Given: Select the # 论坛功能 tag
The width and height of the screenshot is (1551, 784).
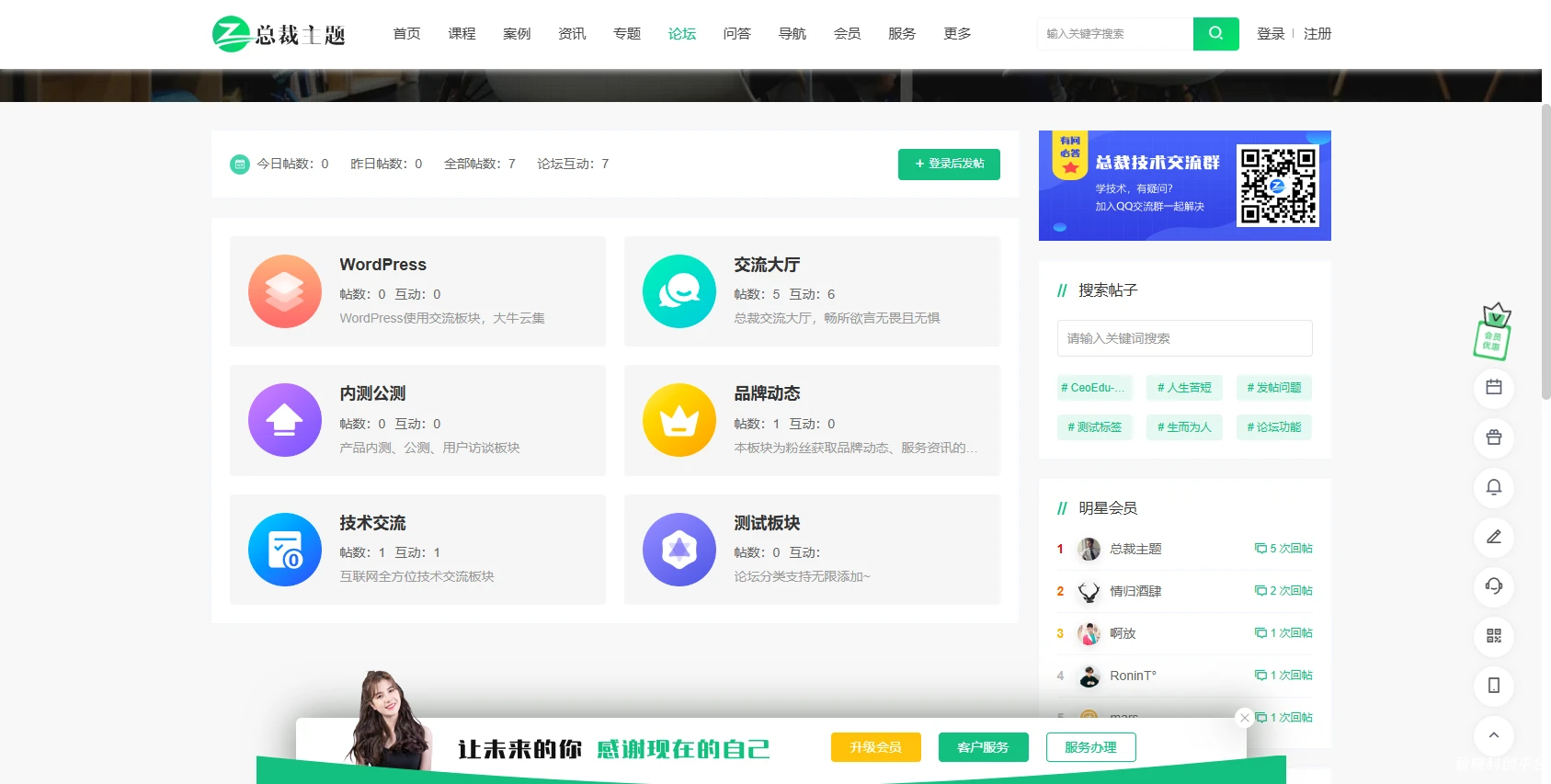Looking at the screenshot, I should pos(1274,427).
